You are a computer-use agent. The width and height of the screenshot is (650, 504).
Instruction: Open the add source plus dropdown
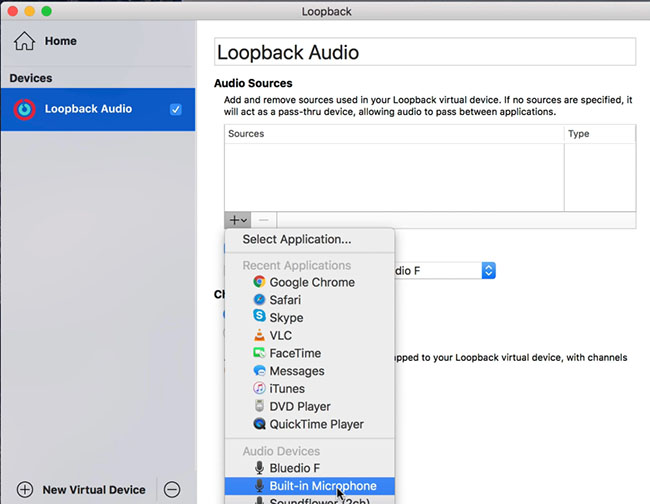pyautogui.click(x=238, y=220)
